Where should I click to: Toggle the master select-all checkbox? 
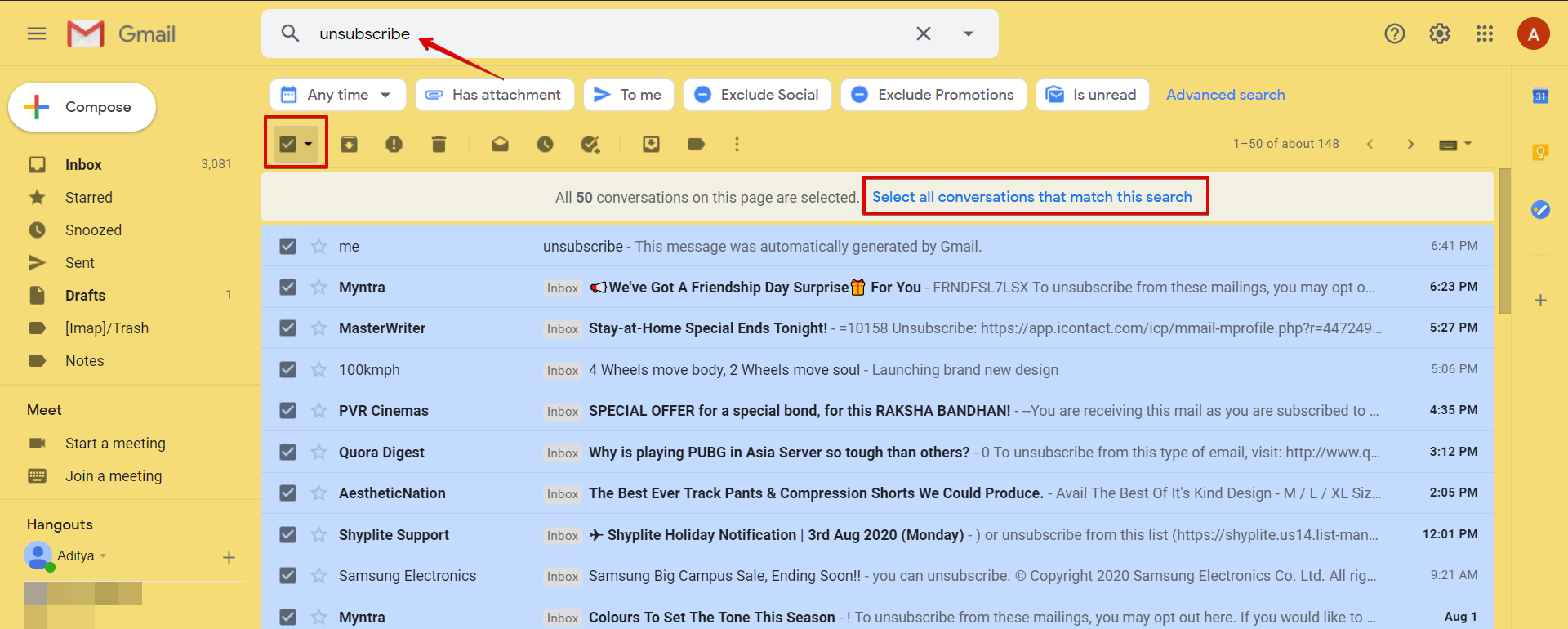(287, 145)
